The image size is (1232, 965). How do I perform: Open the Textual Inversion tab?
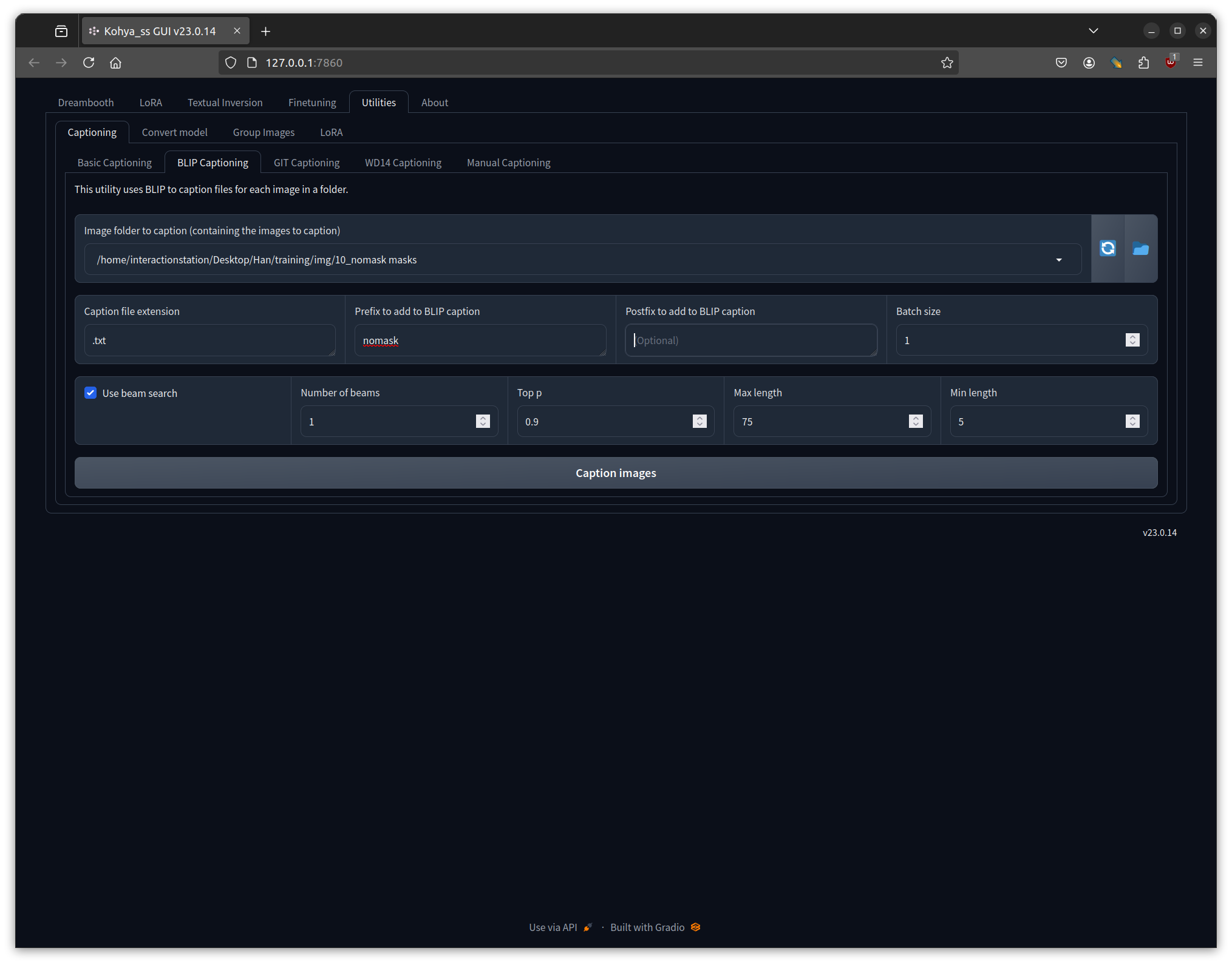coord(225,103)
